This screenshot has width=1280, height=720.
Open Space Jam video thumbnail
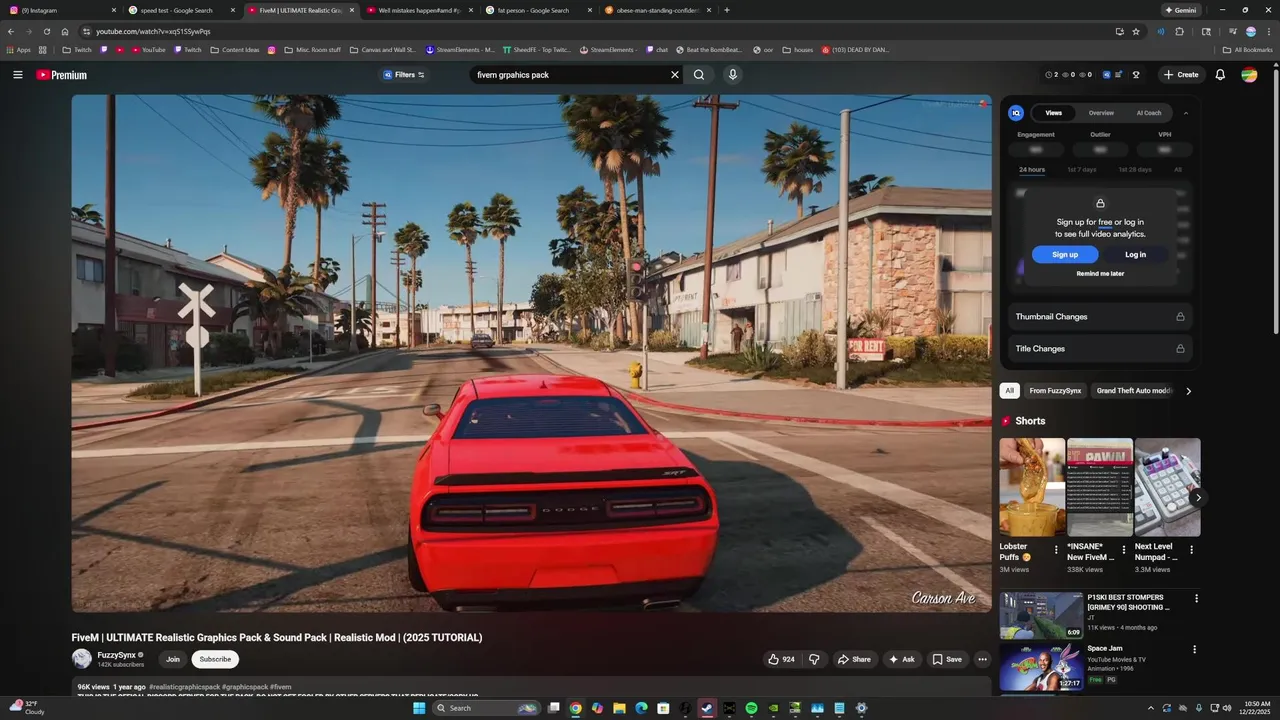(x=1041, y=667)
